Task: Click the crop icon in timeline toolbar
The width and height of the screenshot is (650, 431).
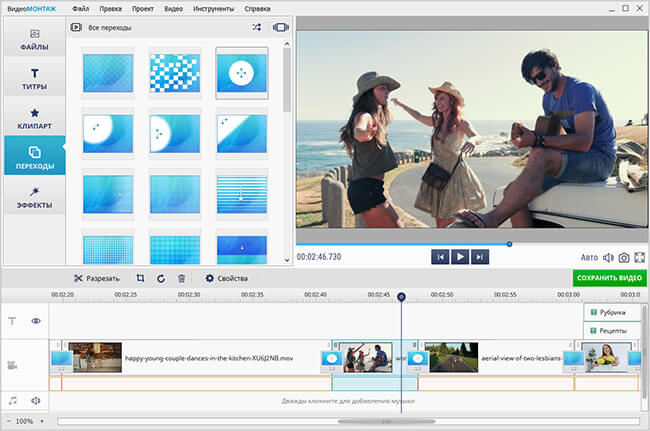Action: [141, 278]
